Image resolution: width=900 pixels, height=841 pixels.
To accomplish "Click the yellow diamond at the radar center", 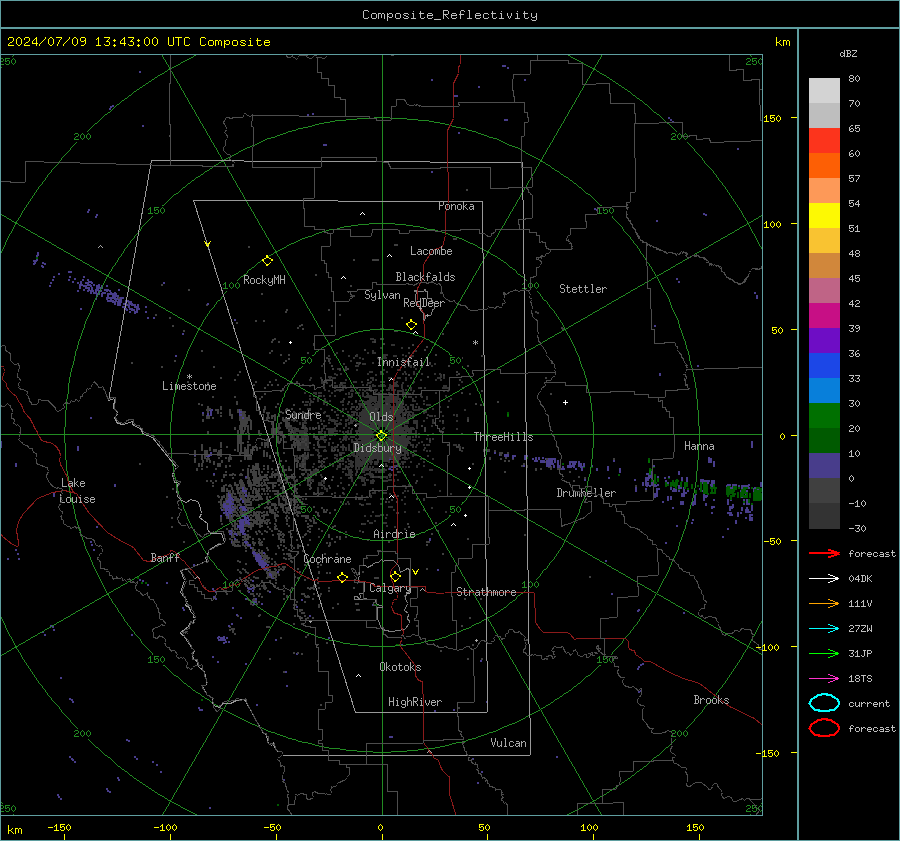I will coord(381,436).
